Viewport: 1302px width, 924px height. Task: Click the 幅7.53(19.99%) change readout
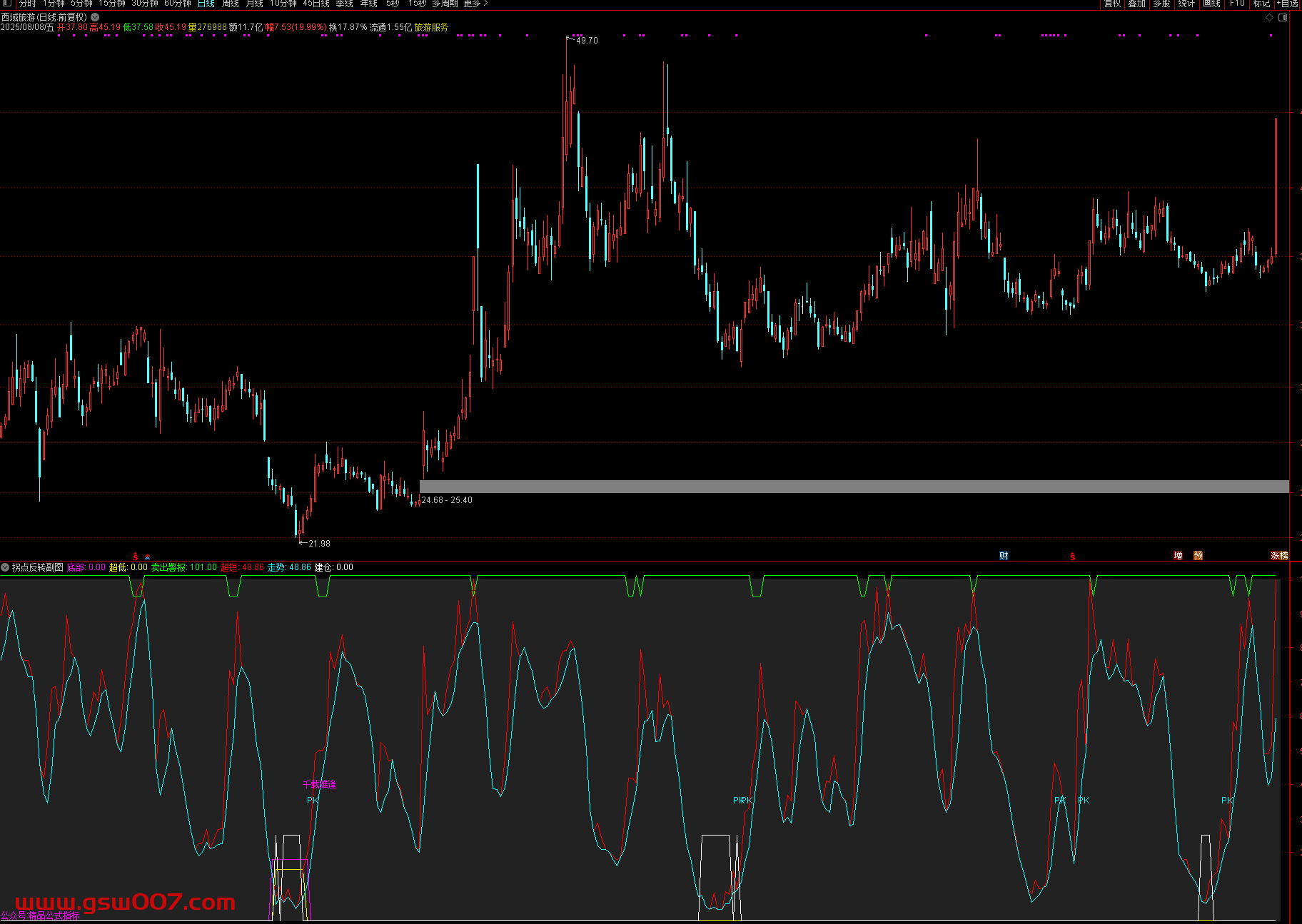296,27
